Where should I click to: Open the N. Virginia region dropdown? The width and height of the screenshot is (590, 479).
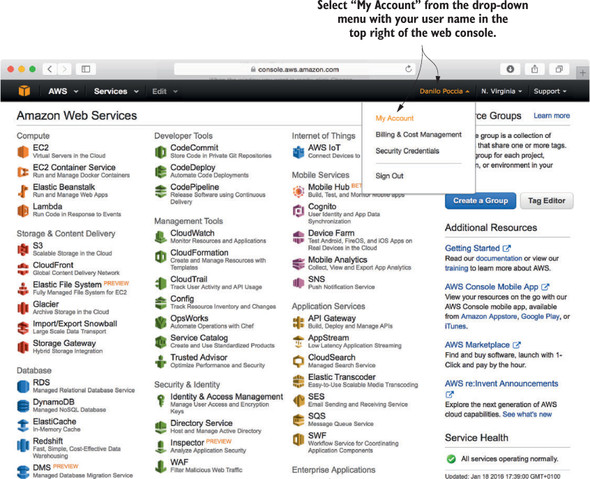click(x=501, y=91)
